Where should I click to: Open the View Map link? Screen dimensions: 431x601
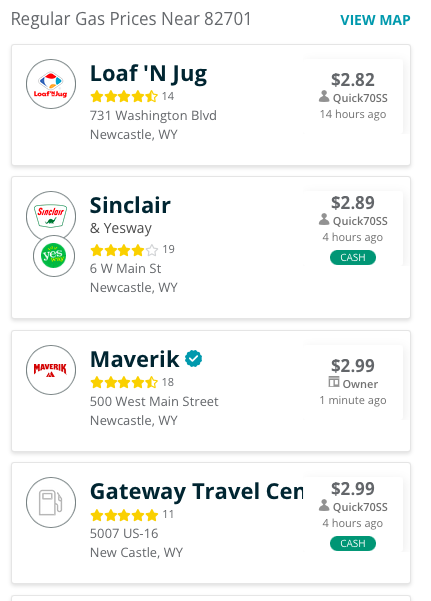click(375, 20)
